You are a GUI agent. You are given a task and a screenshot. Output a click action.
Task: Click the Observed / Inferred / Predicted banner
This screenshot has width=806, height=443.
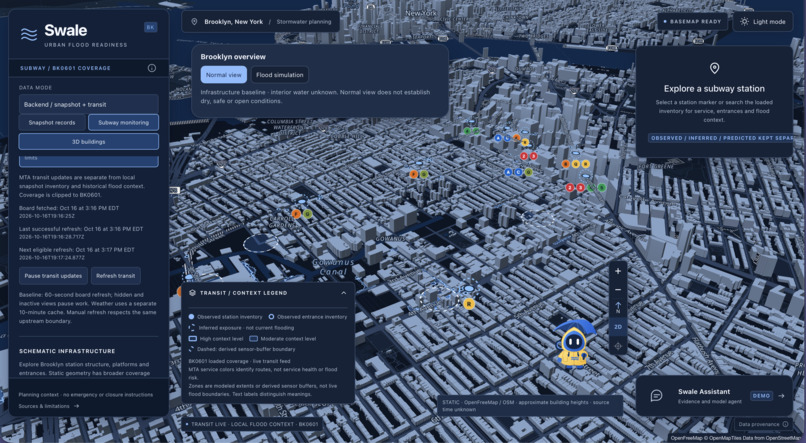click(720, 138)
